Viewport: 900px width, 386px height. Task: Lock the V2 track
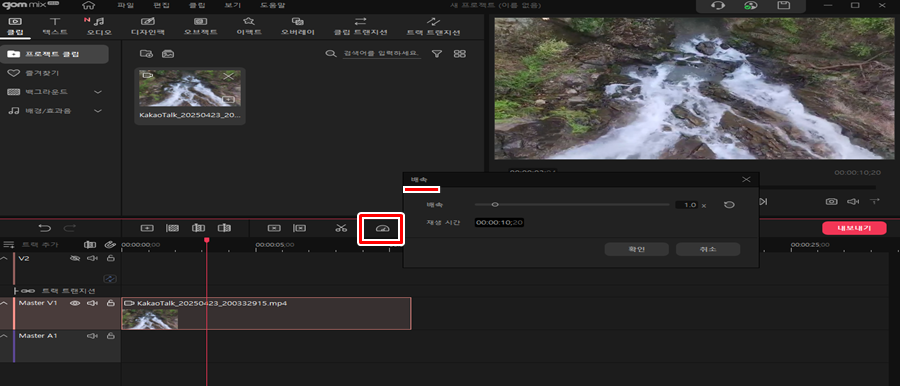(x=110, y=259)
